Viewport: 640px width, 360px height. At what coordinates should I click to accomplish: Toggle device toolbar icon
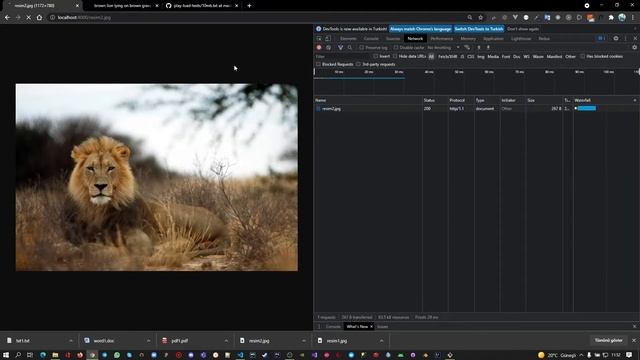click(328, 38)
